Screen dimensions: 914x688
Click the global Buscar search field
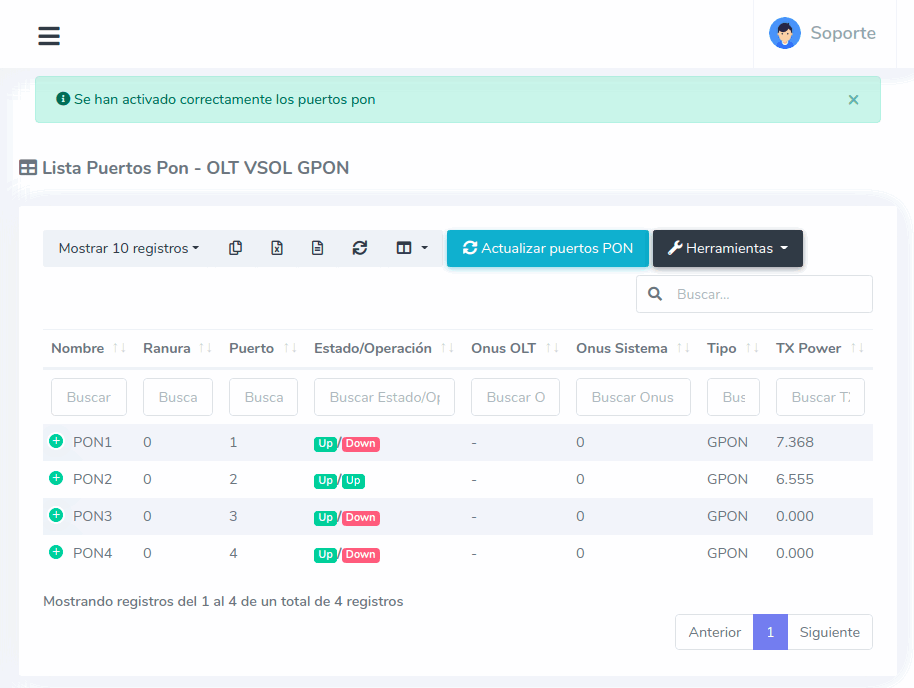(x=767, y=294)
